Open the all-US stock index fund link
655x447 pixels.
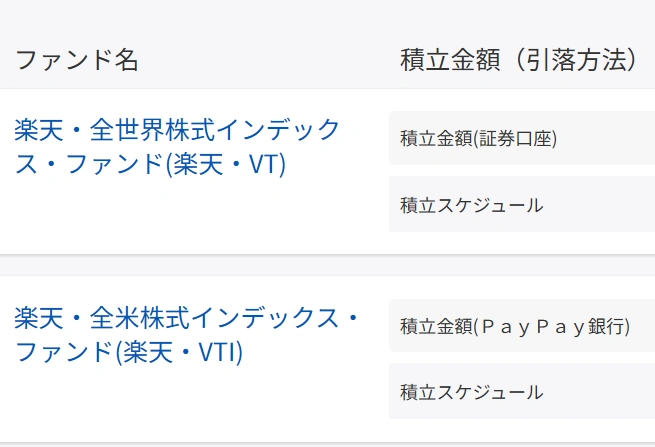[187, 319]
